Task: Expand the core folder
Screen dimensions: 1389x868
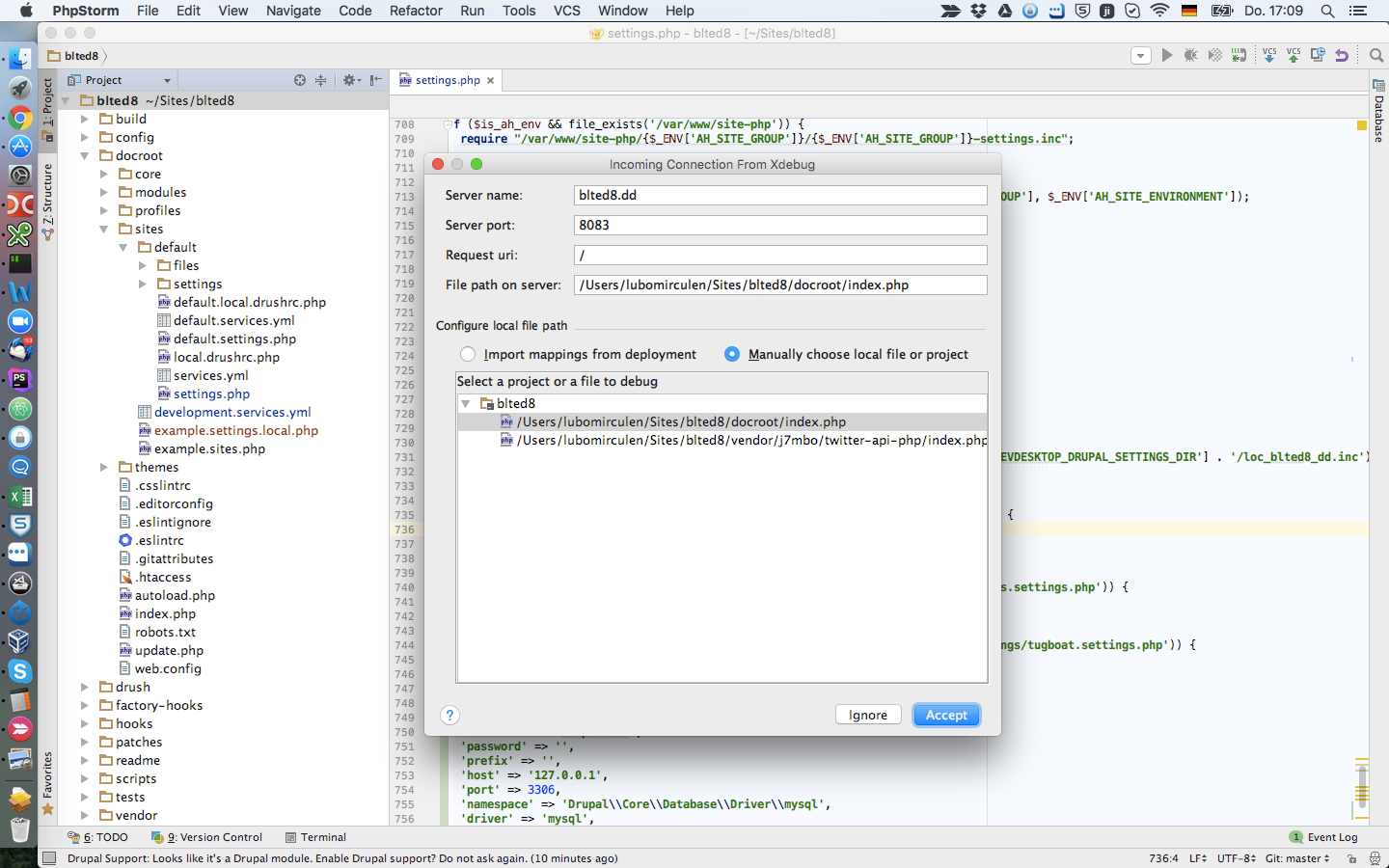Action: (x=104, y=174)
